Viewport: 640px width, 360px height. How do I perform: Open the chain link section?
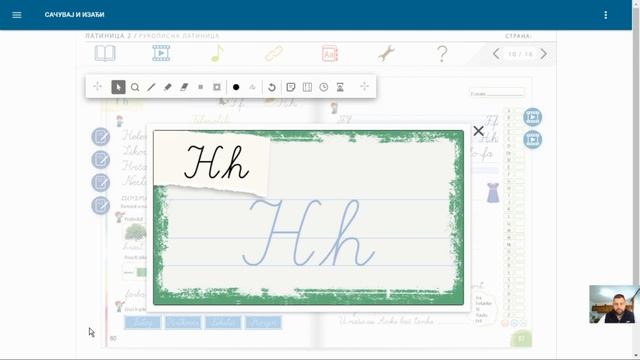click(x=273, y=53)
